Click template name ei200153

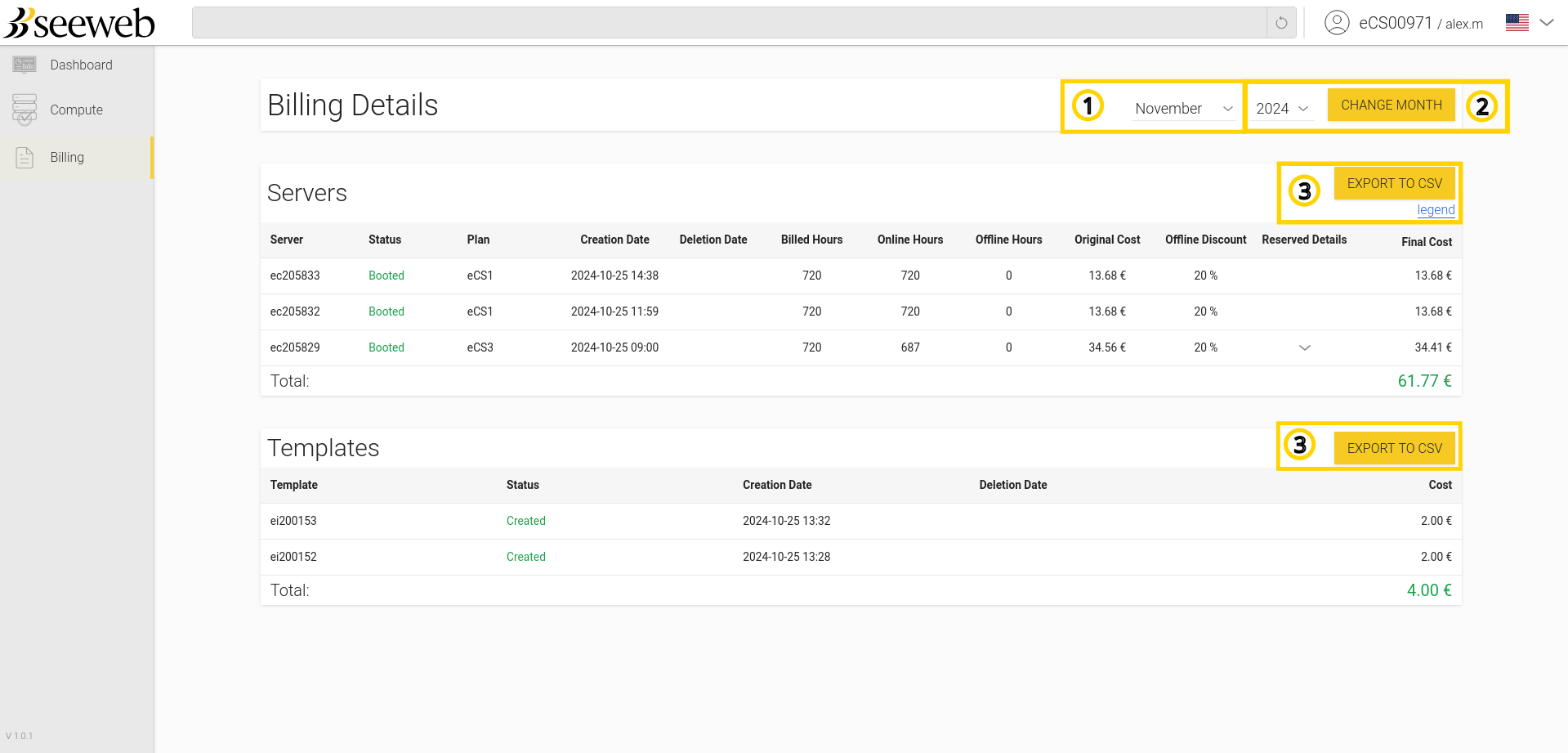pos(293,521)
